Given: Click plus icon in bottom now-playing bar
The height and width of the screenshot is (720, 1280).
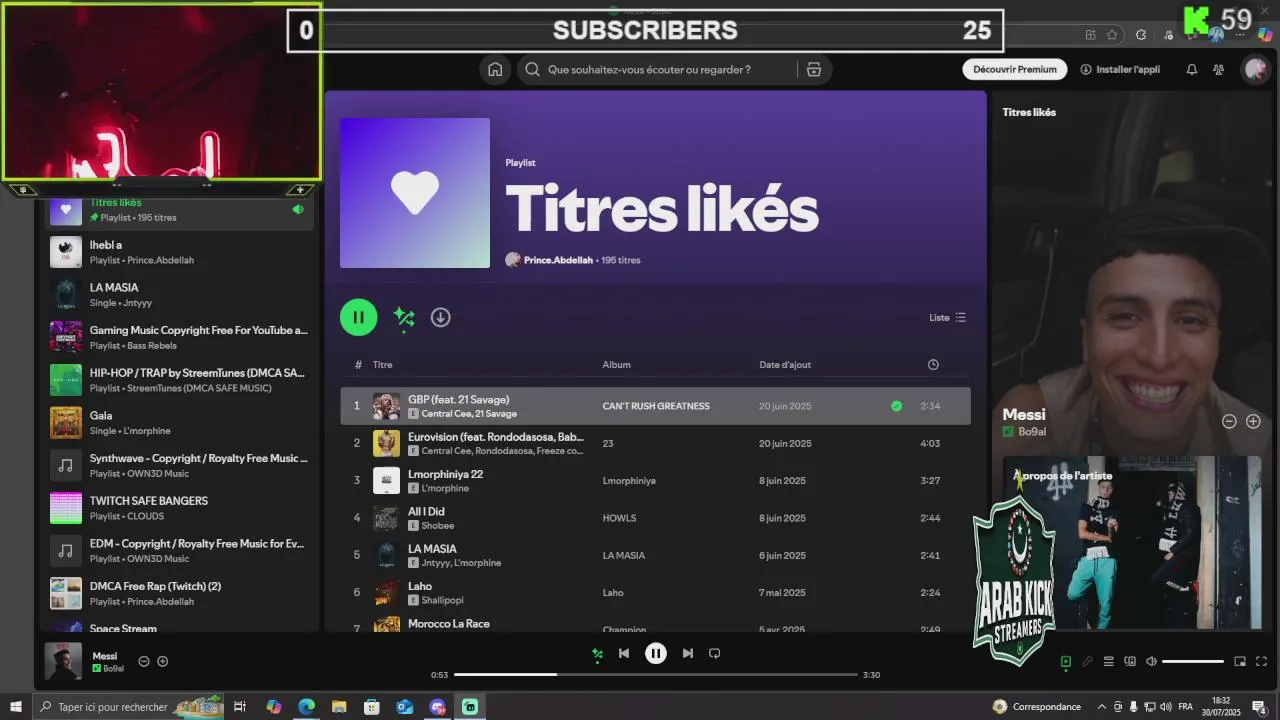Looking at the screenshot, I should tap(163, 661).
